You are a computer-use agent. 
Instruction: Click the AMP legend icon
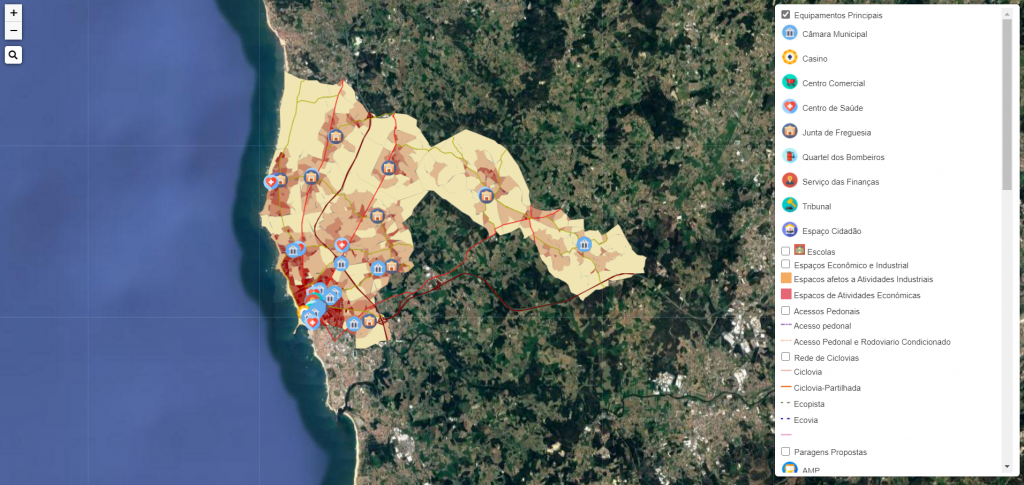[790, 468]
